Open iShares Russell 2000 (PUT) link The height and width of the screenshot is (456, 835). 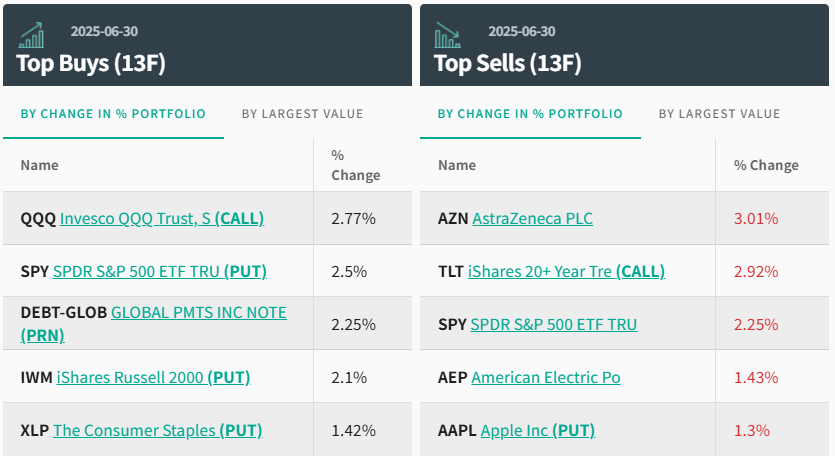pyautogui.click(x=153, y=377)
